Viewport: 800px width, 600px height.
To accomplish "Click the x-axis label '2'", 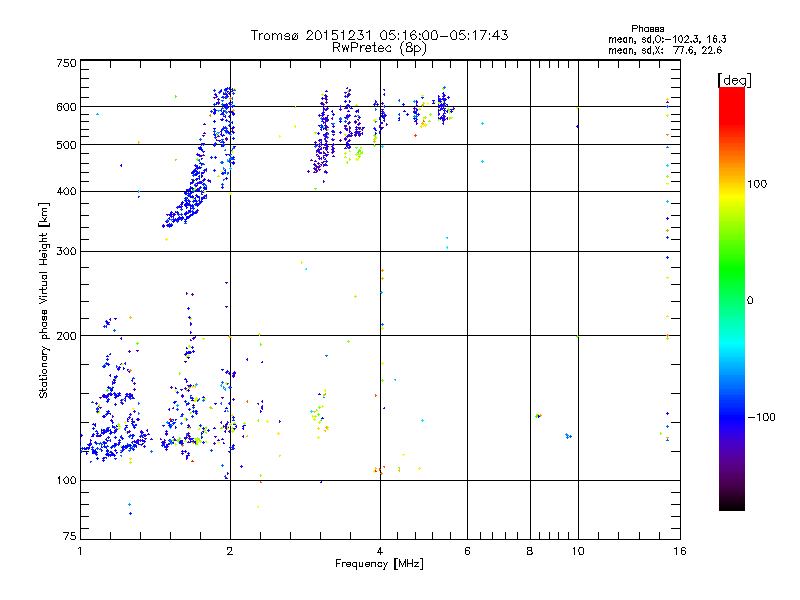I will click(230, 551).
